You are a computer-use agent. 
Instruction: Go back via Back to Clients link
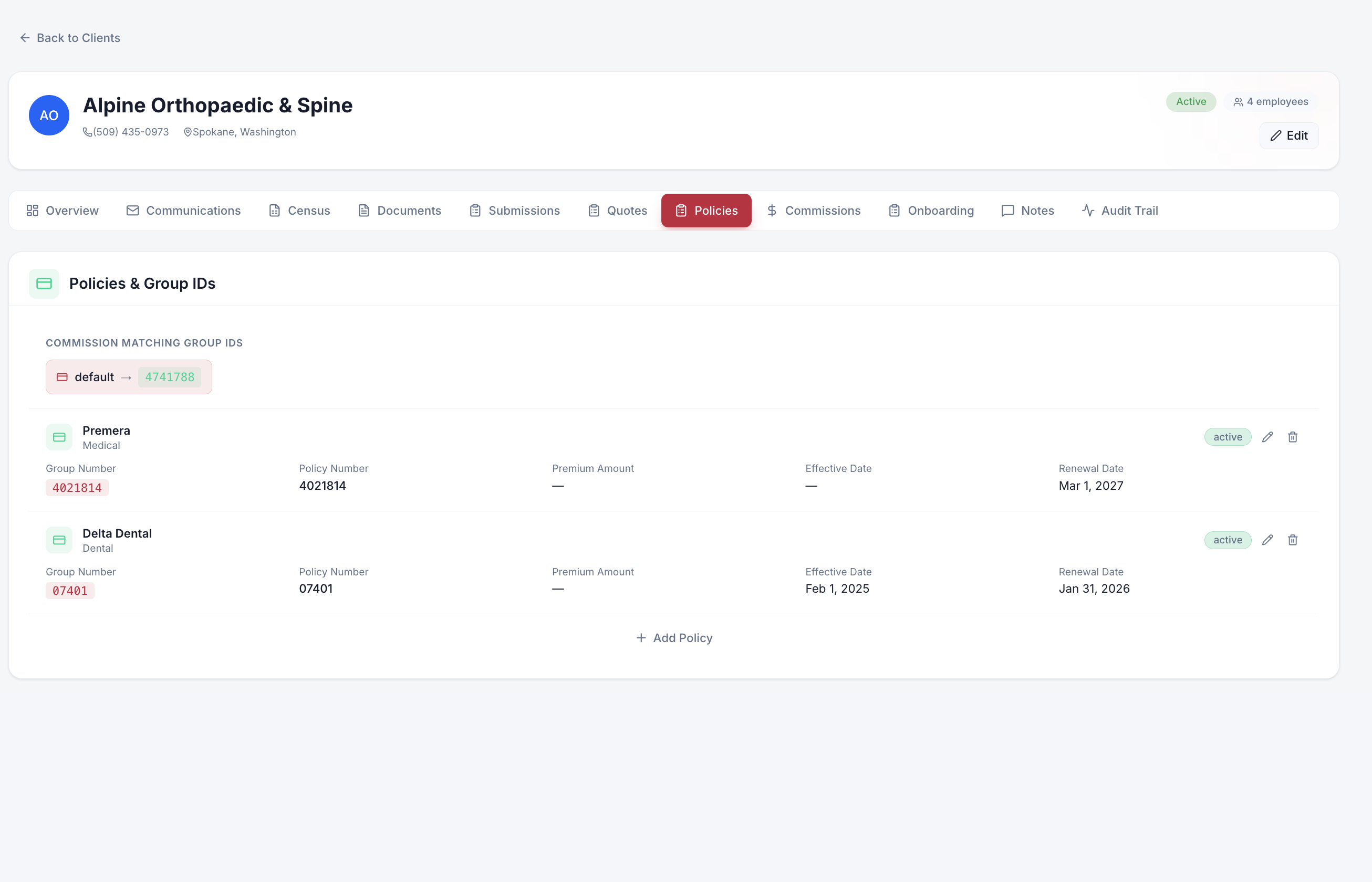click(x=70, y=38)
